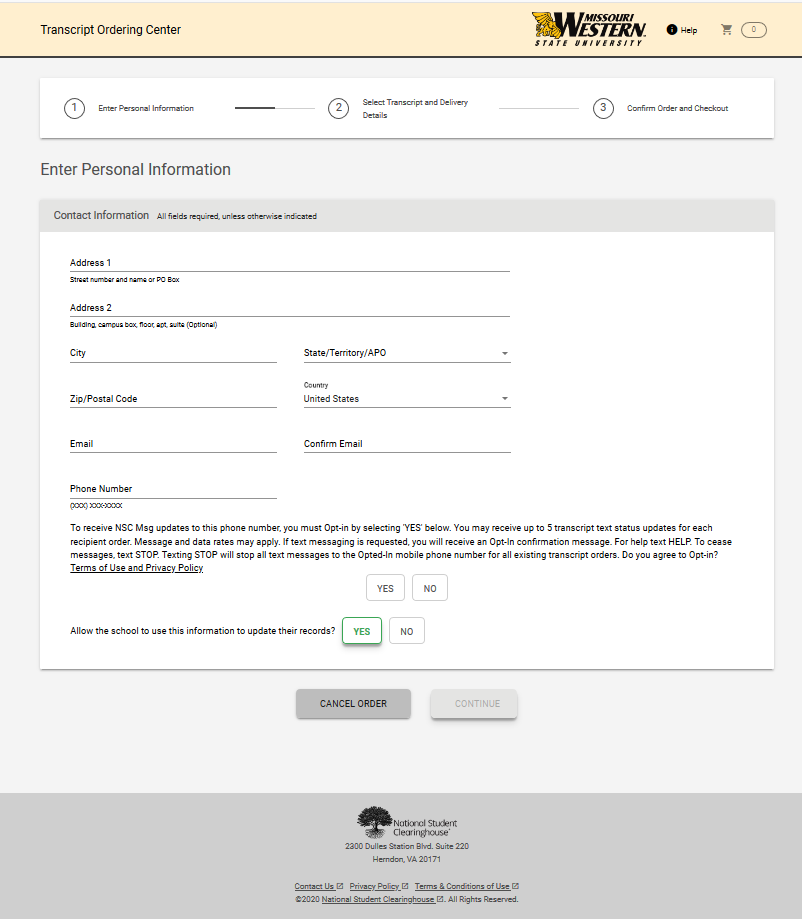Click into the Email field

click(173, 444)
